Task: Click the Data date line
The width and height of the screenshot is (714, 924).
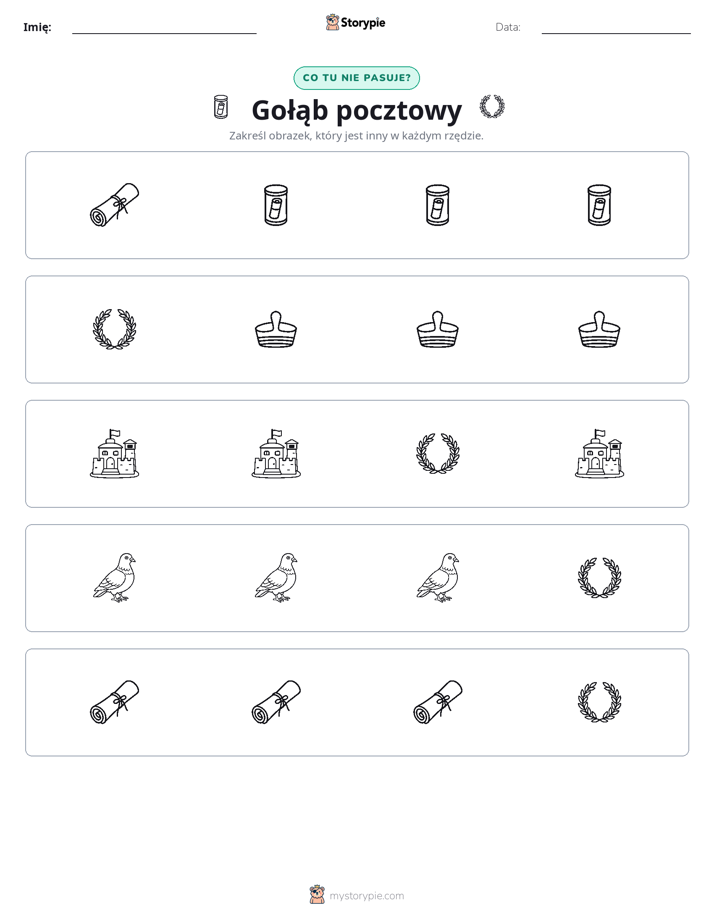Action: pyautogui.click(x=616, y=28)
